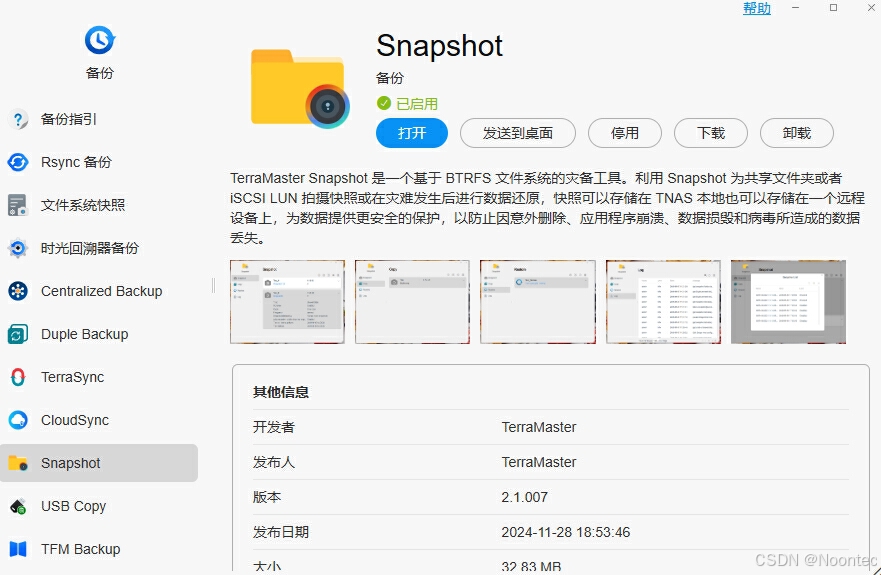Click the 发布人 row label
881x575 pixels.
tap(274, 462)
